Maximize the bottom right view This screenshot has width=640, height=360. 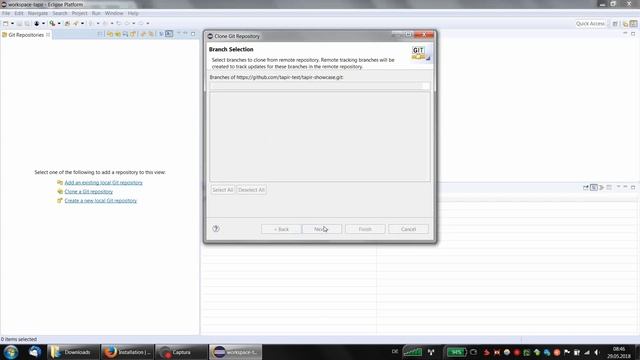(x=633, y=187)
